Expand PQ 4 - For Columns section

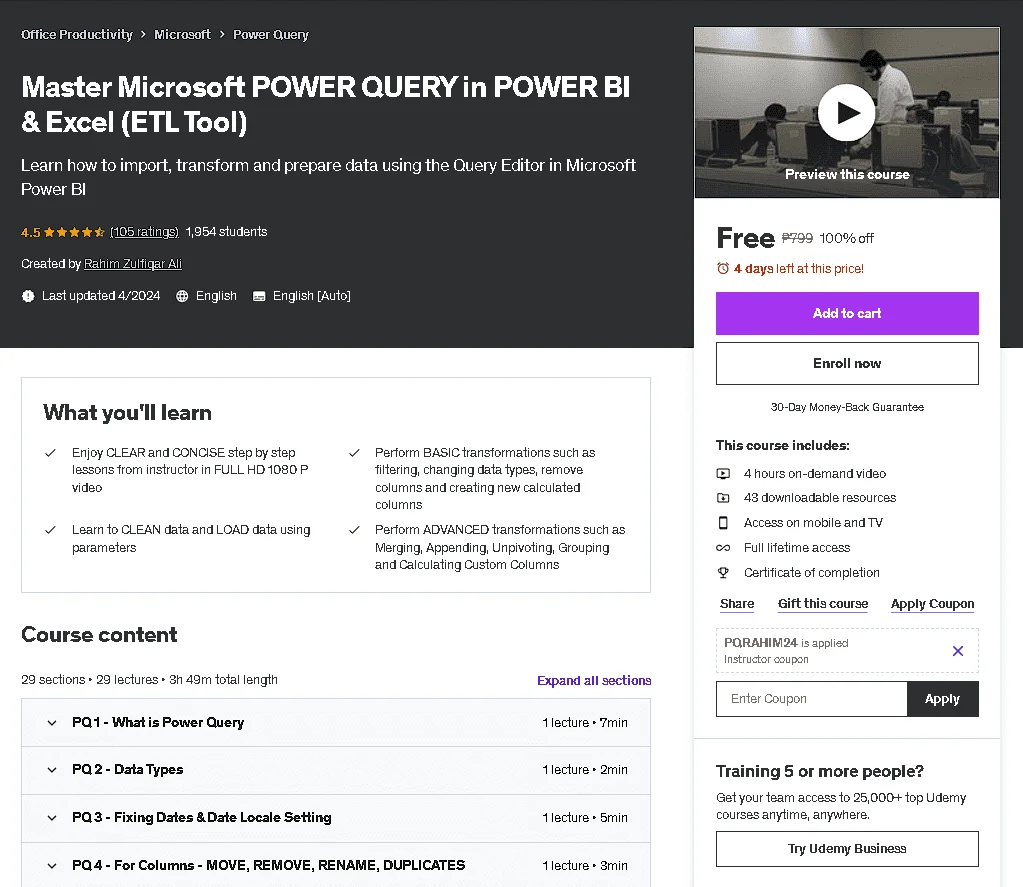[x=336, y=865]
